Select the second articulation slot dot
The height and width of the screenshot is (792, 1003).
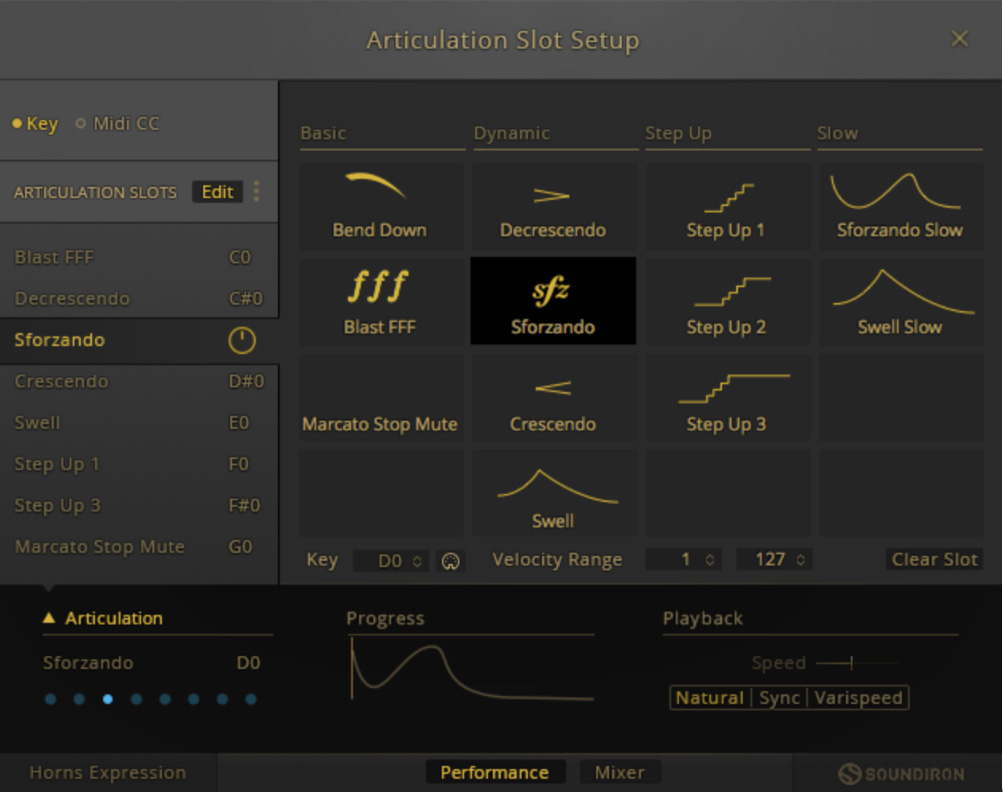pyautogui.click(x=79, y=699)
